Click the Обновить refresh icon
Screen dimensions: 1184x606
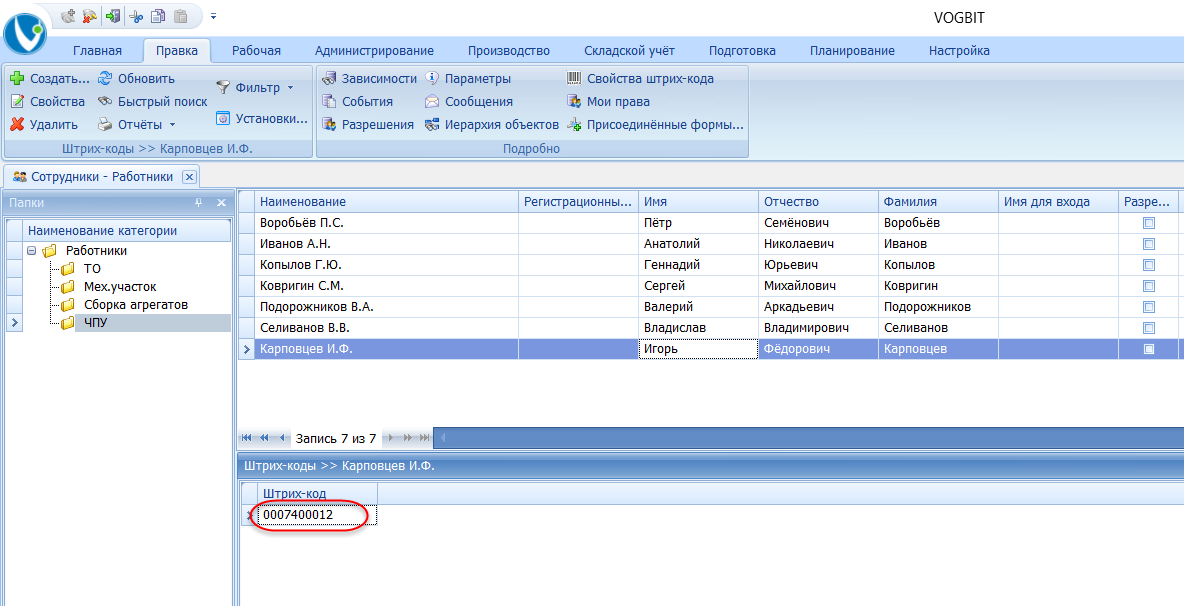tap(105, 78)
